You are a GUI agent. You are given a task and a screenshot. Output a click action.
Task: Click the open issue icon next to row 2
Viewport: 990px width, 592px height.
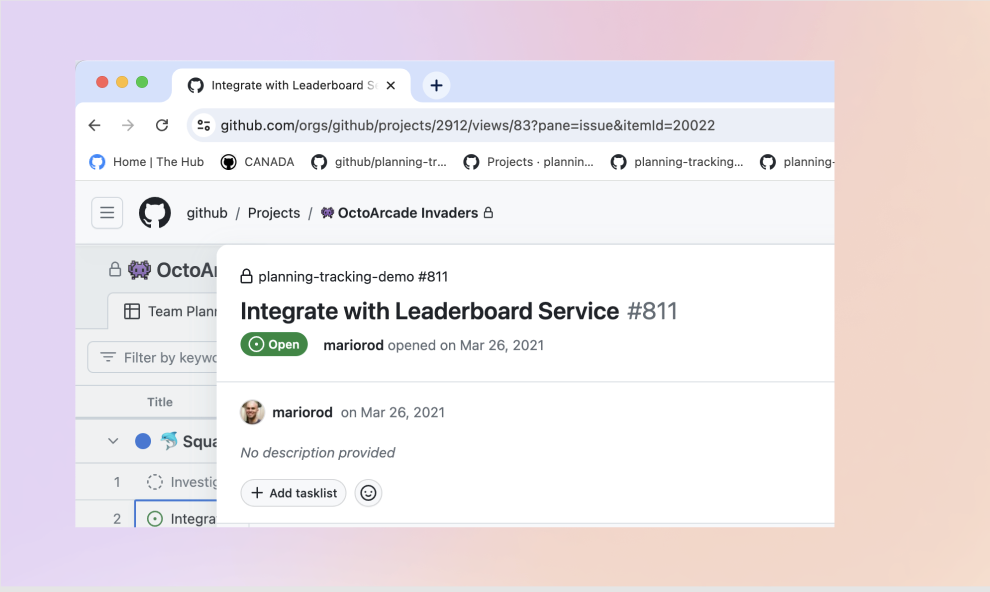click(155, 518)
